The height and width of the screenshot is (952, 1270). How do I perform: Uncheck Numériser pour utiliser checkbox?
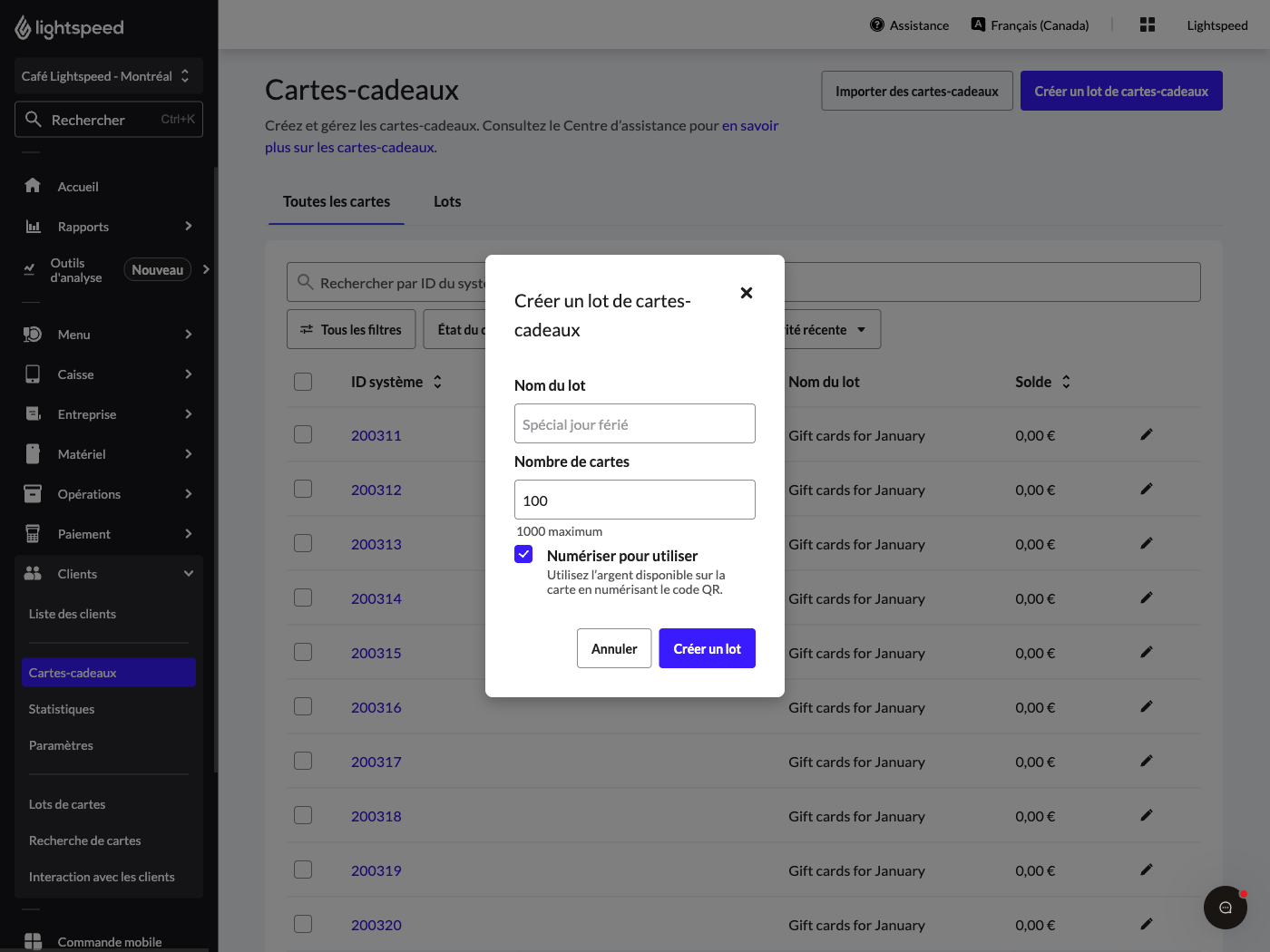click(x=523, y=554)
